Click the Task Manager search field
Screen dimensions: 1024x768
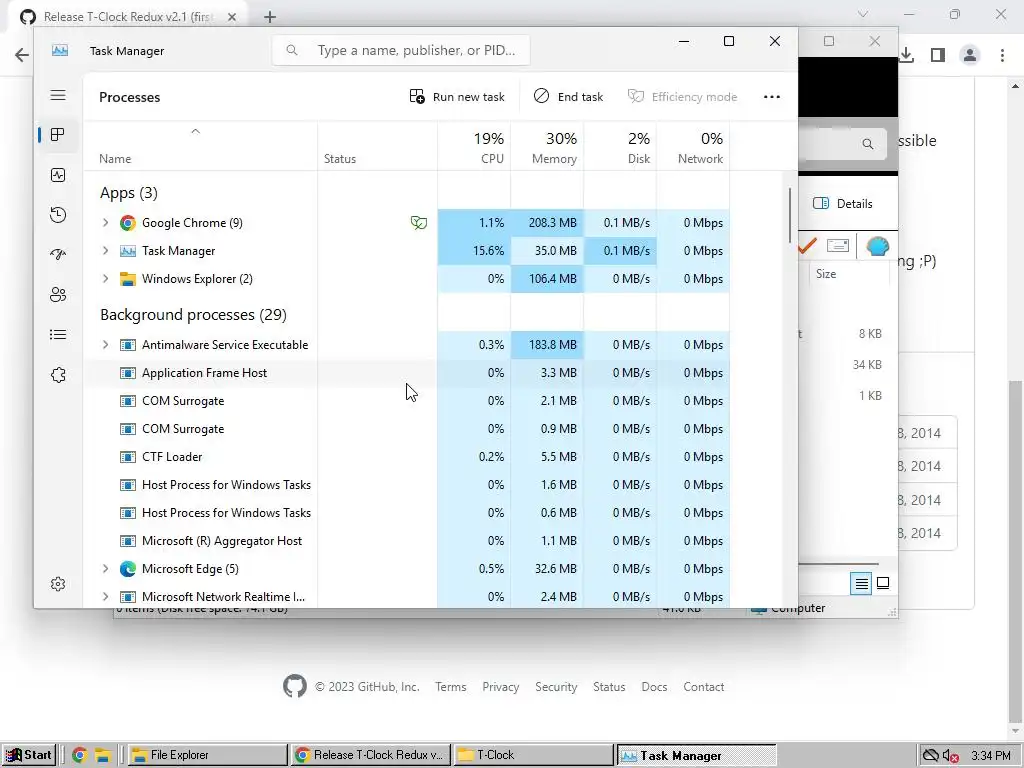[x=401, y=50]
